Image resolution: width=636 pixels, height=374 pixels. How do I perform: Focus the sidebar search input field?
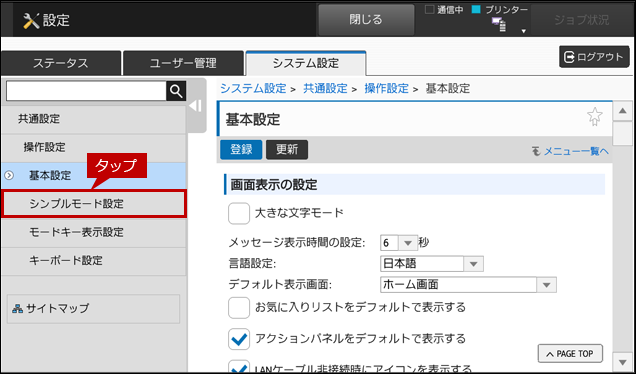tap(86, 91)
